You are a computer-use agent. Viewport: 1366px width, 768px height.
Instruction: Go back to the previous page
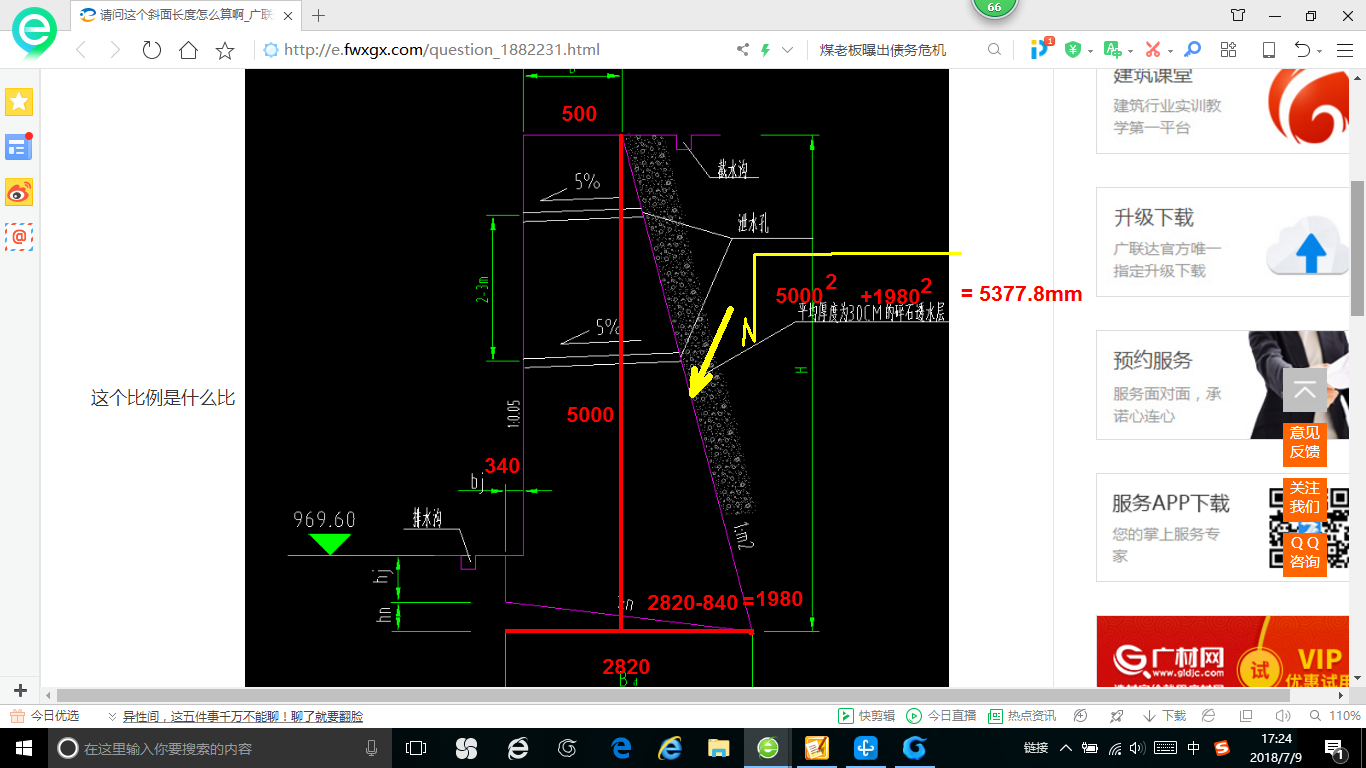click(81, 49)
